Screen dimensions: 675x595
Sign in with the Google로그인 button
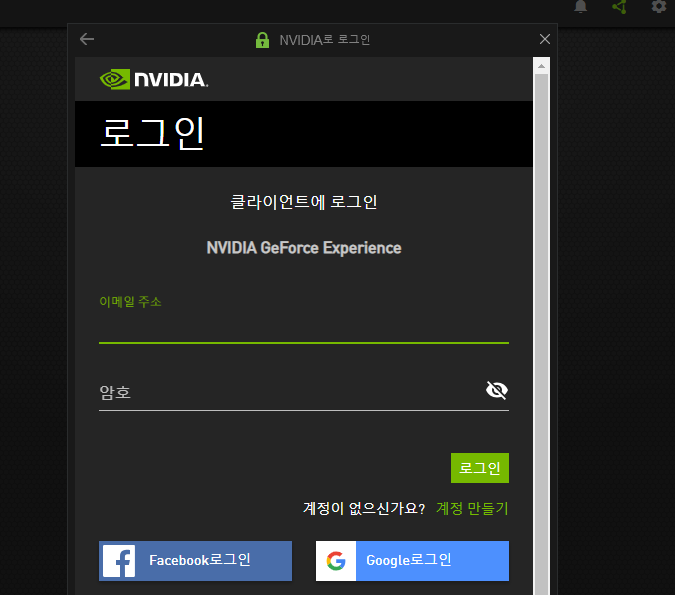point(412,561)
